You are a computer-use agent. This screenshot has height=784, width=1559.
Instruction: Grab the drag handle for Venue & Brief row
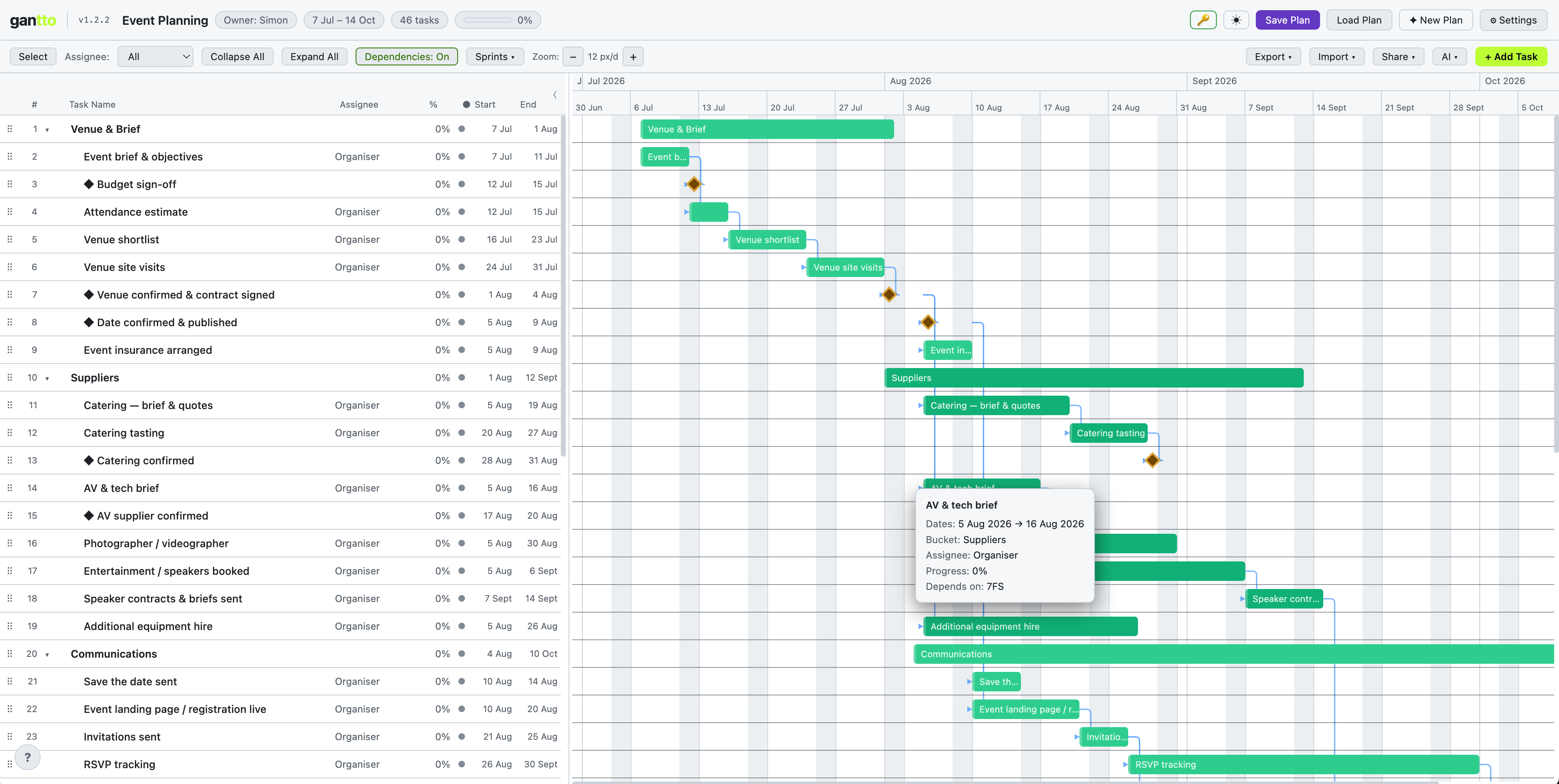[10, 129]
